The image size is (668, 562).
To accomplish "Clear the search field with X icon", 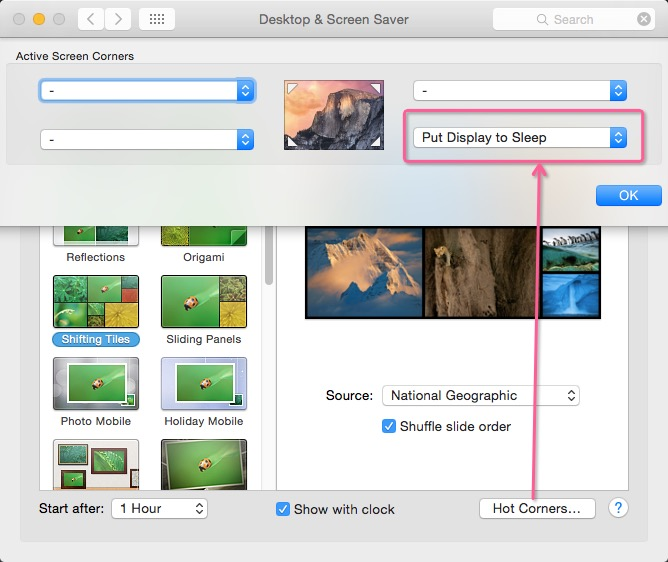I will coord(644,19).
